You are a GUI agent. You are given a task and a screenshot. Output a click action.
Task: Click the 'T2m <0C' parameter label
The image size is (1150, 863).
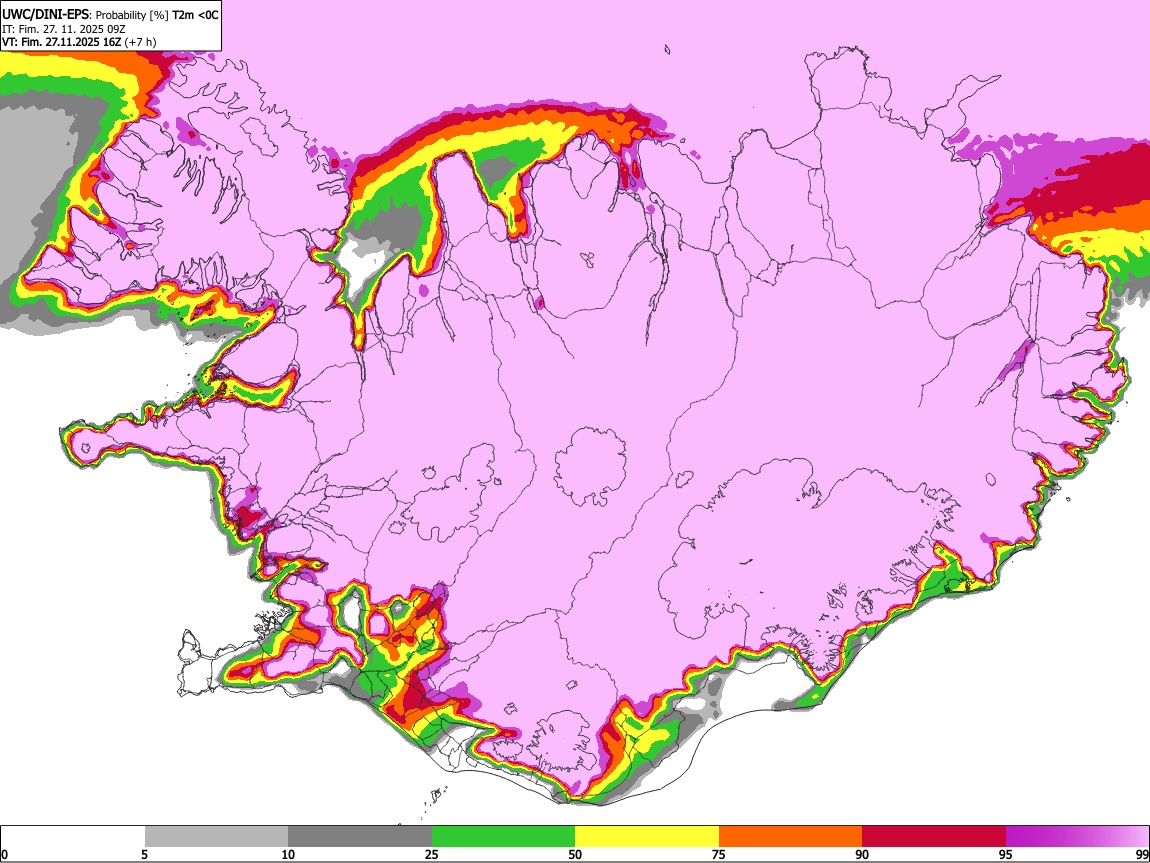pyautogui.click(x=196, y=15)
